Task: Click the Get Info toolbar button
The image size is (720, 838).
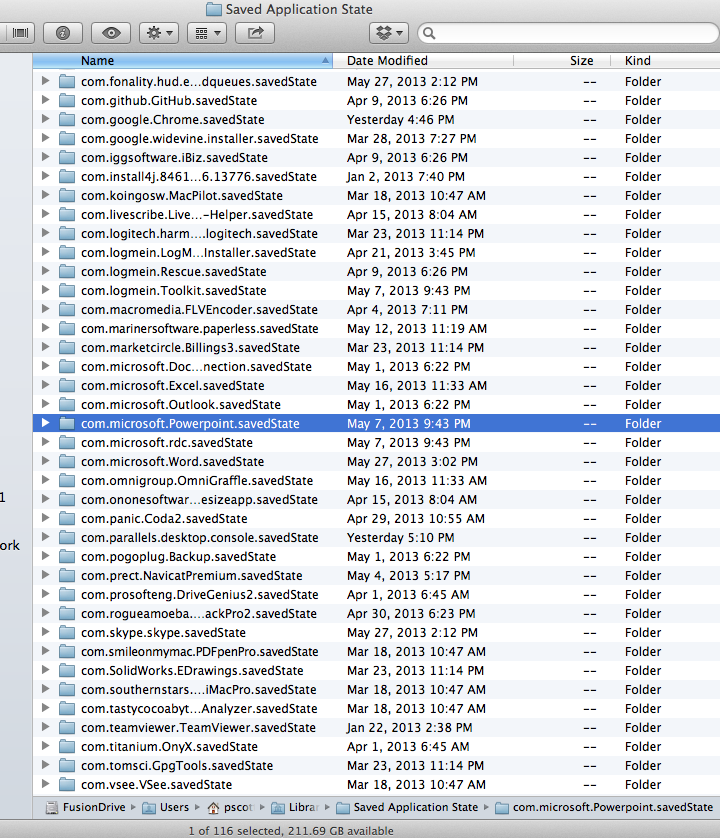Action: coord(63,33)
